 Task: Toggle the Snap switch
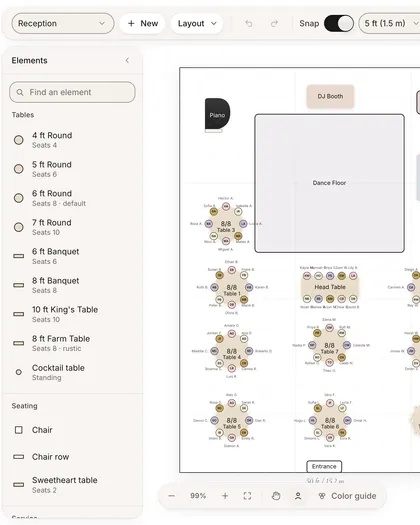click(x=339, y=23)
